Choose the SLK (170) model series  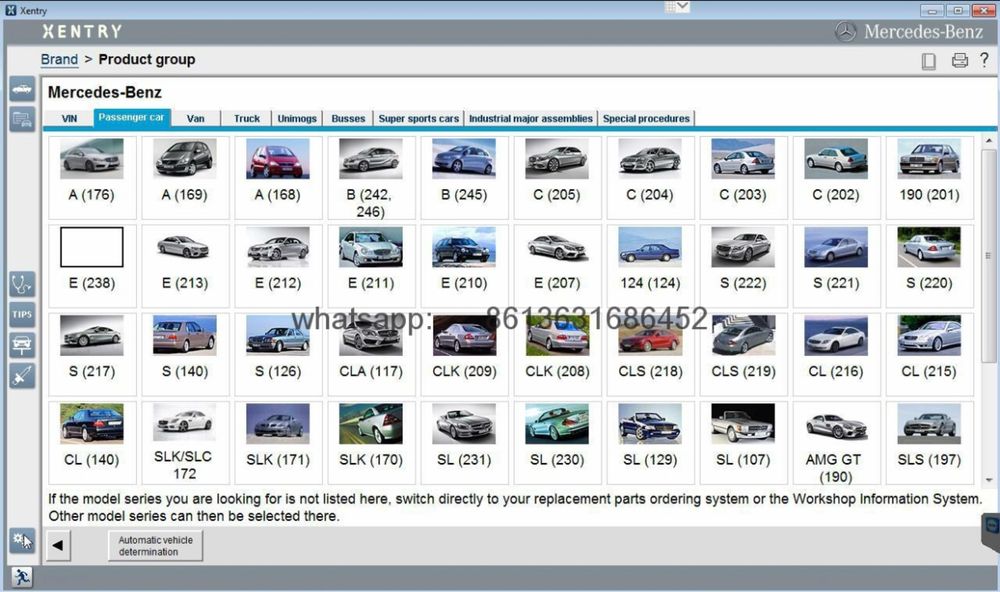pos(371,443)
